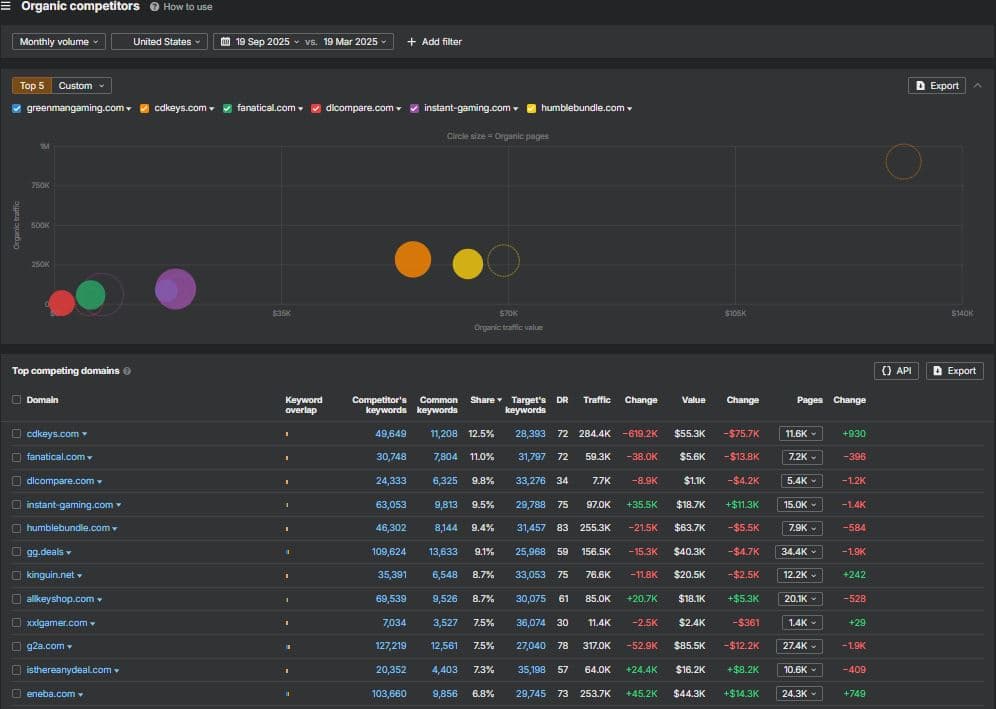Image resolution: width=996 pixels, height=709 pixels.
Task: Open the Monthly volume dropdown
Action: pyautogui.click(x=58, y=42)
